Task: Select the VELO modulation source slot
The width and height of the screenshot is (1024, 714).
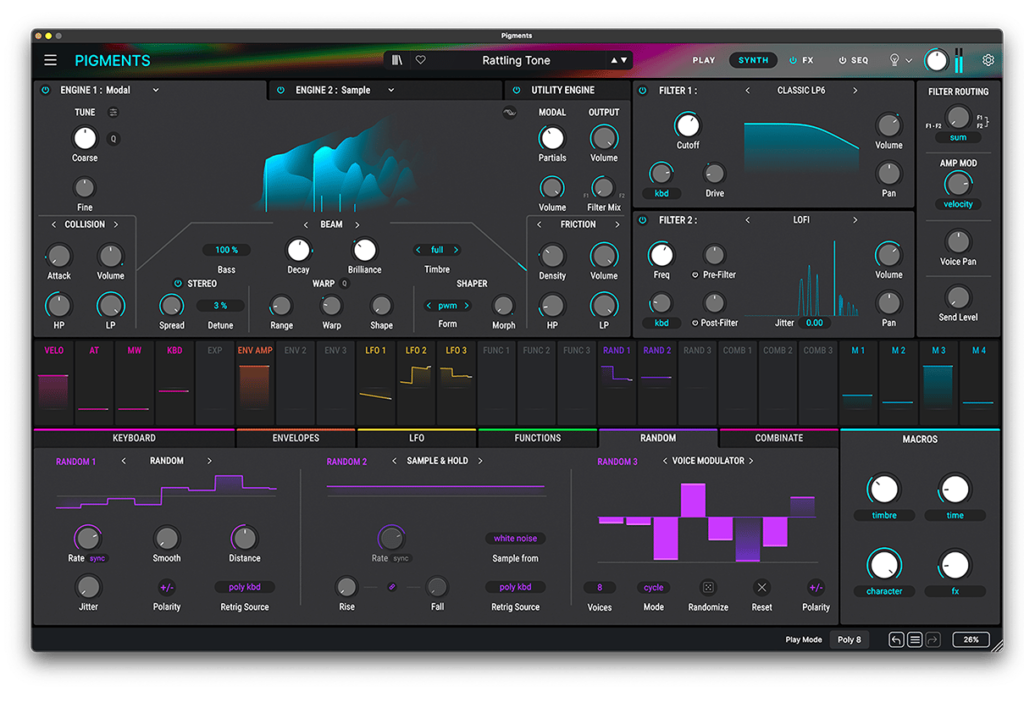Action: tap(54, 383)
